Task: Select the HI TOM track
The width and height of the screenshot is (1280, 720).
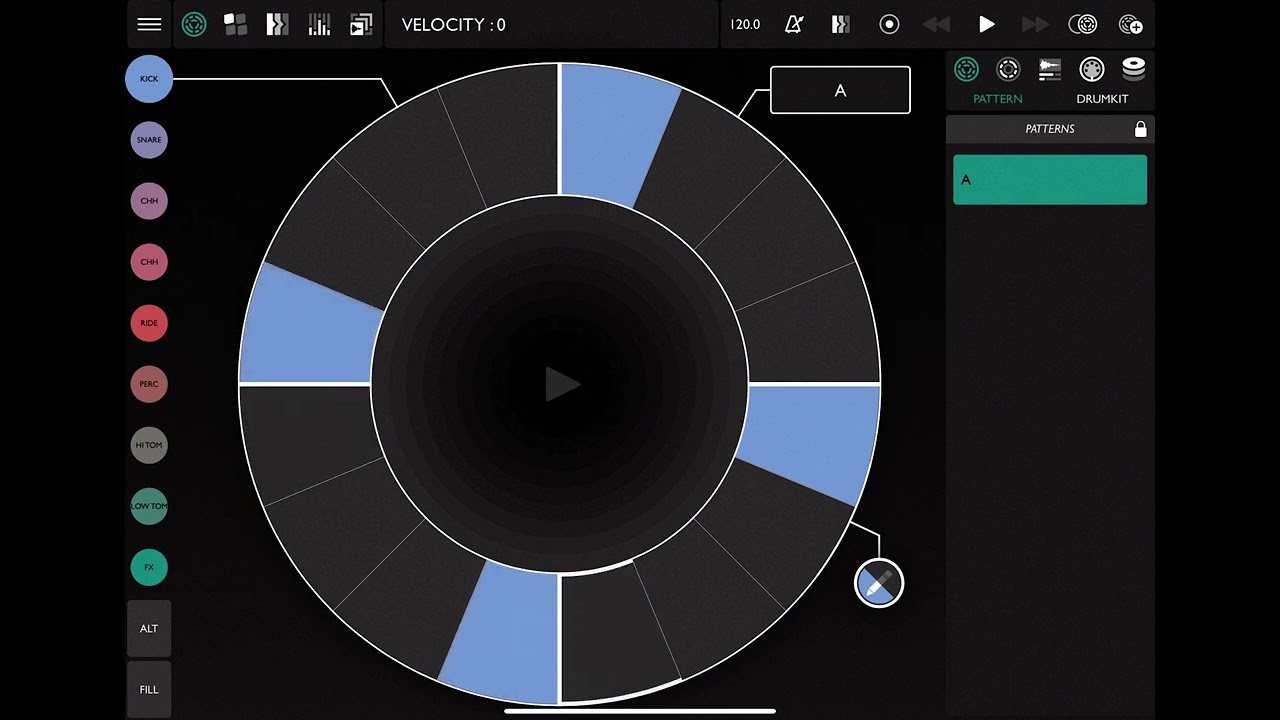Action: (x=149, y=445)
